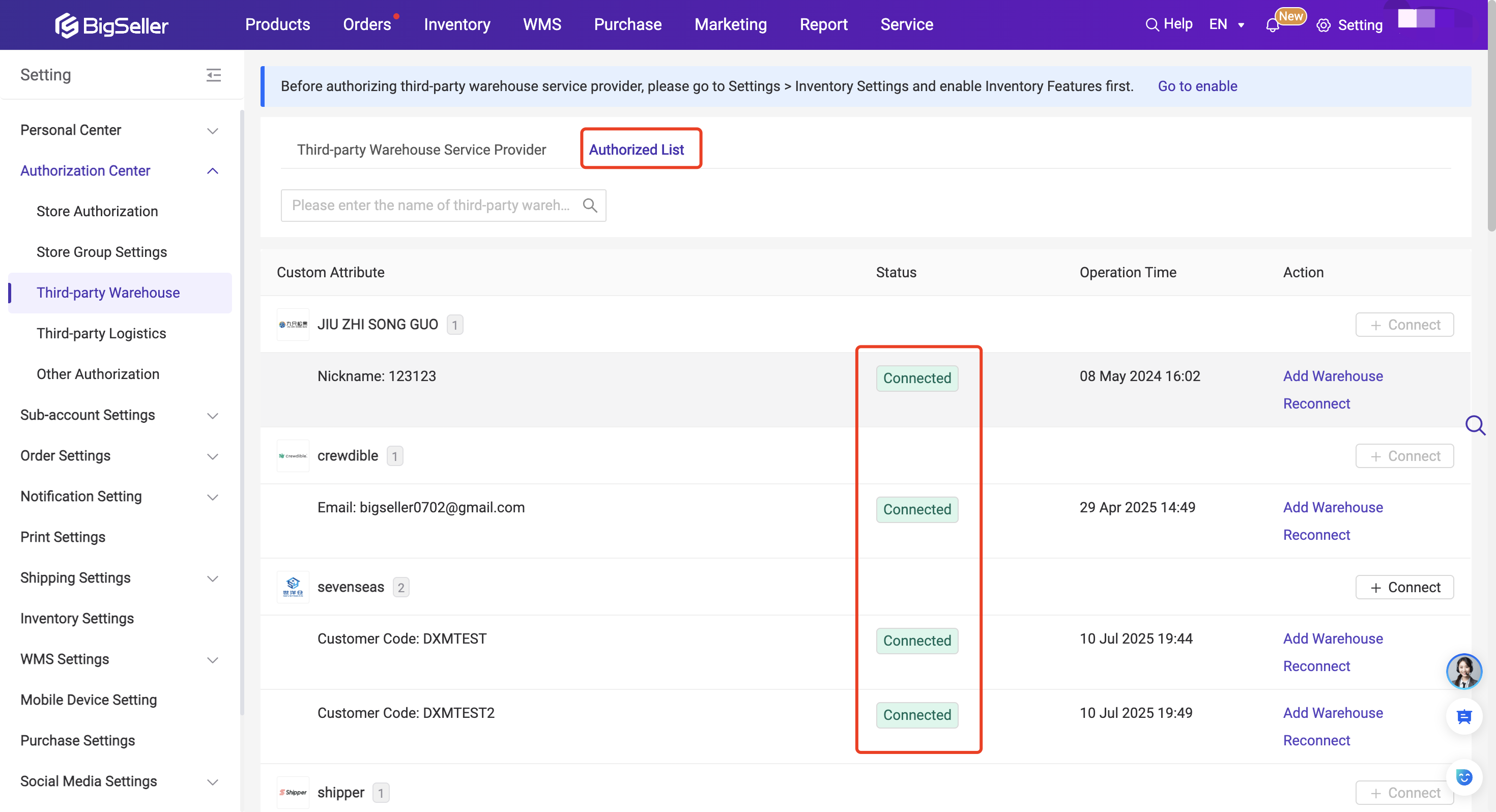1496x812 pixels.
Task: Add Warehouse for Nickname 123123
Action: pos(1333,376)
